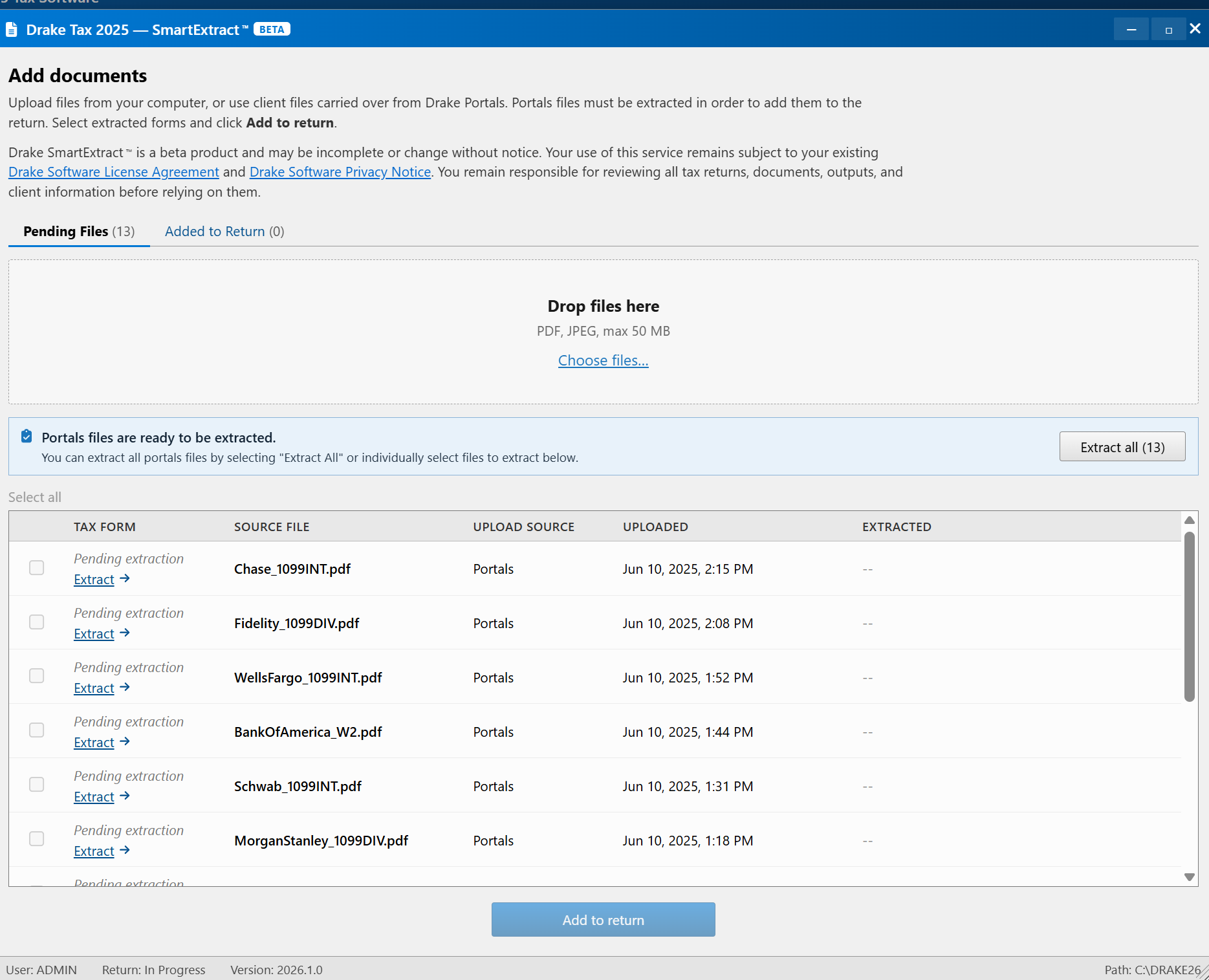Click Extract link for Fidelity_1099DIV.pdf

click(x=94, y=634)
